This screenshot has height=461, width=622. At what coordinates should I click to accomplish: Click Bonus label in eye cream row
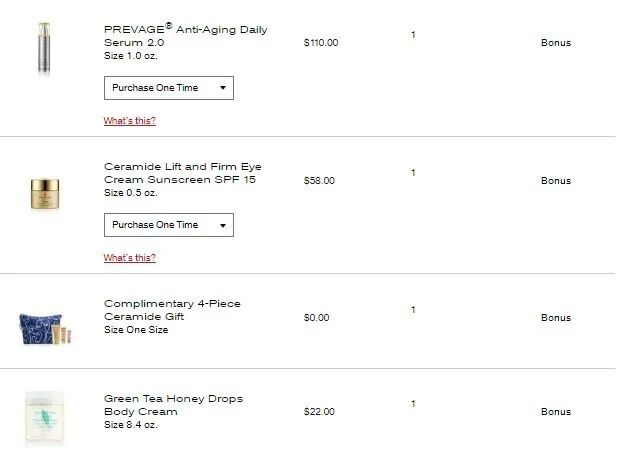click(555, 181)
